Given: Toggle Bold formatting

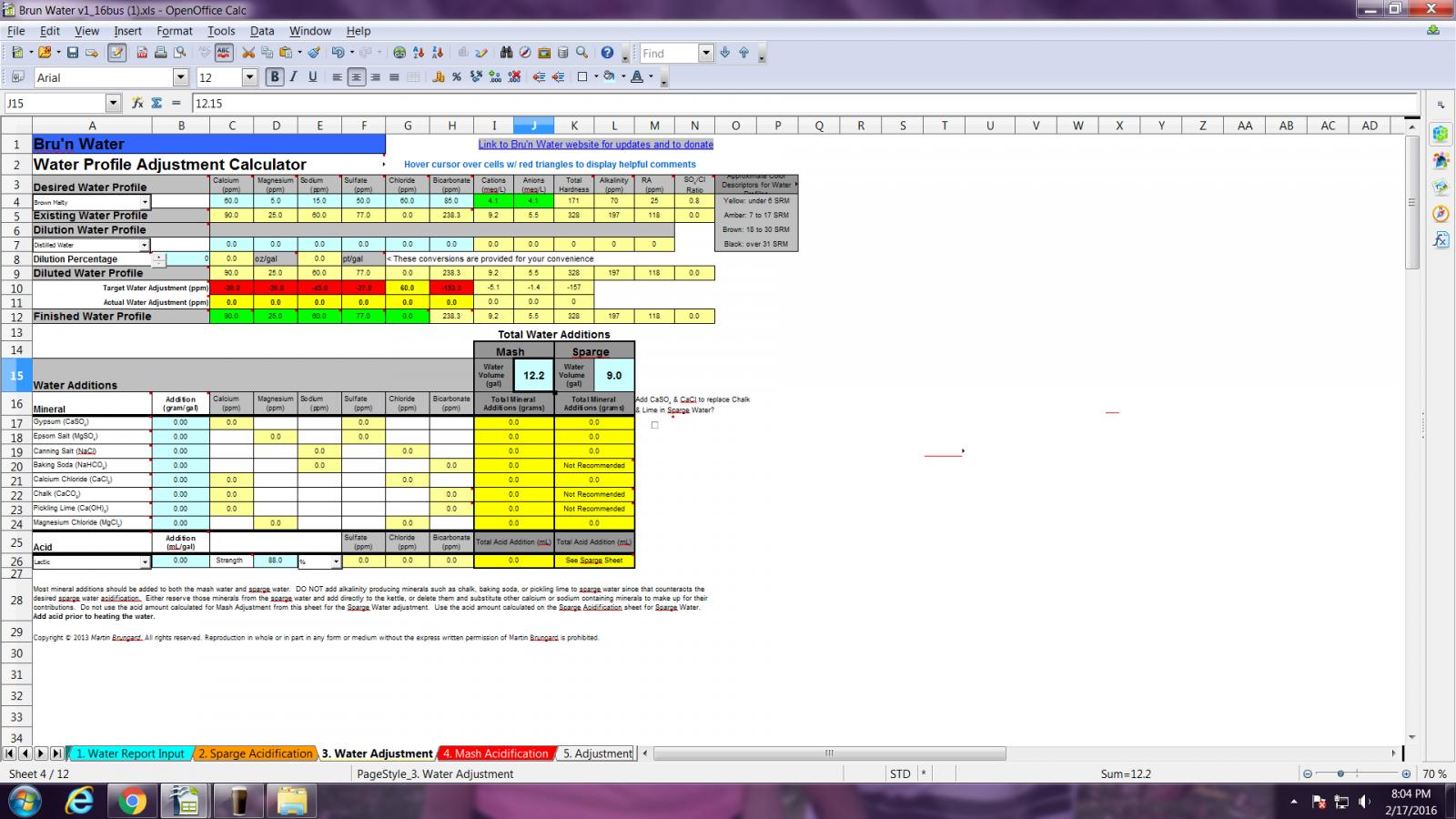Looking at the screenshot, I should click(x=275, y=77).
